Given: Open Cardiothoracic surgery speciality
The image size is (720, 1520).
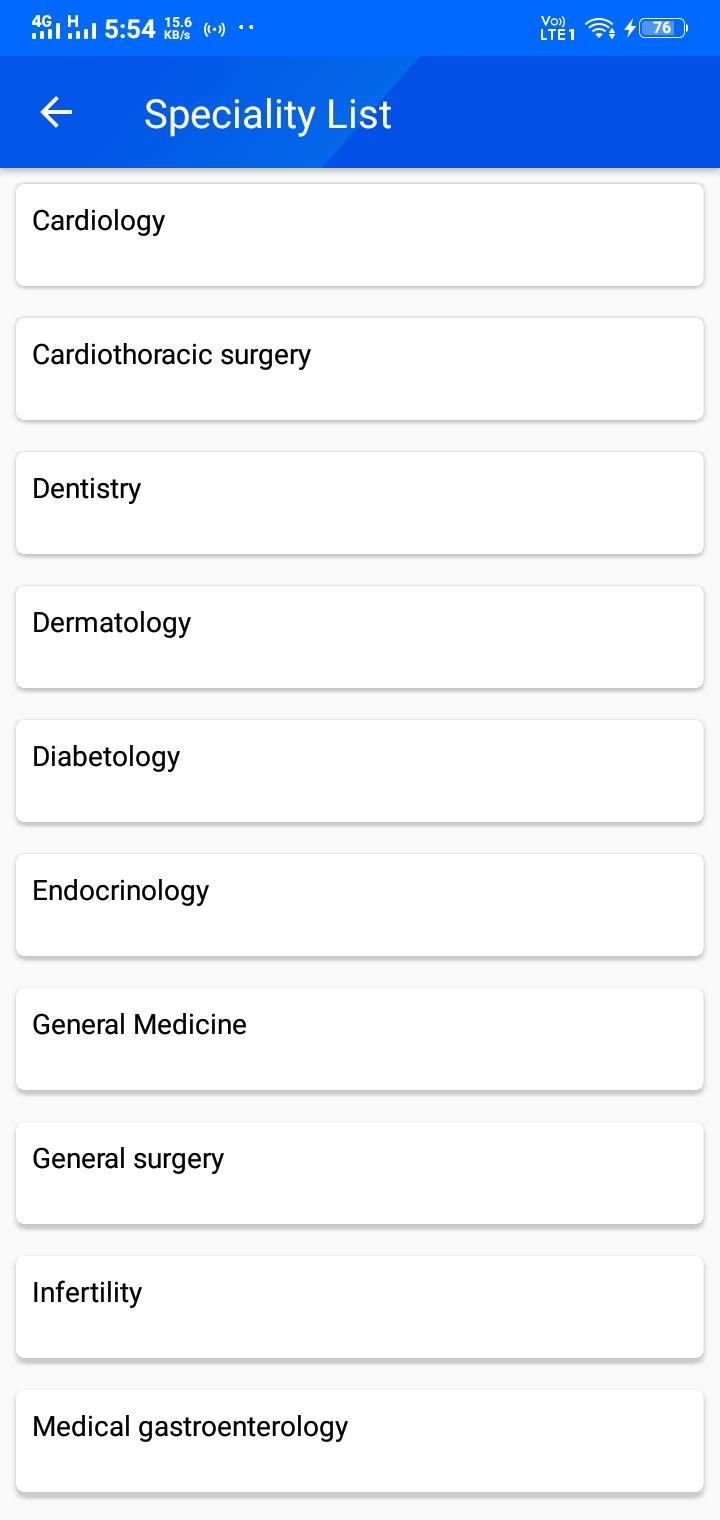Looking at the screenshot, I should tap(360, 369).
